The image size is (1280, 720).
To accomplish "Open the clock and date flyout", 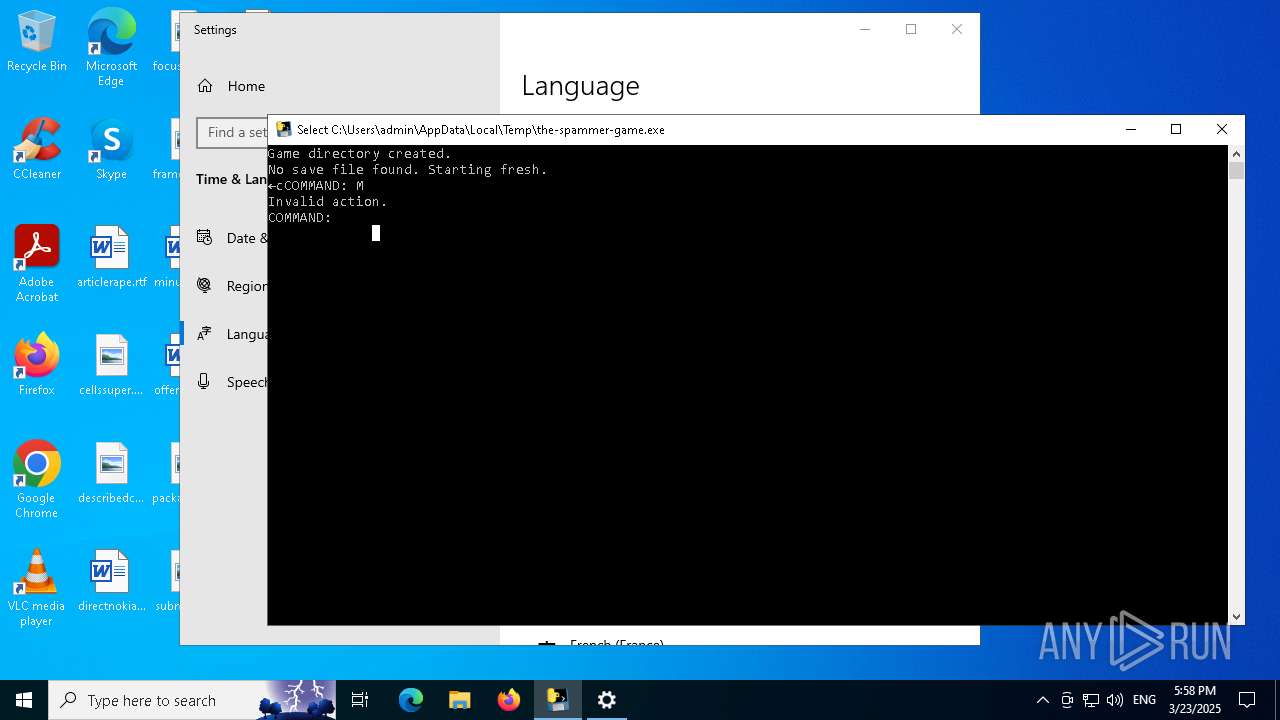I will click(x=1195, y=700).
